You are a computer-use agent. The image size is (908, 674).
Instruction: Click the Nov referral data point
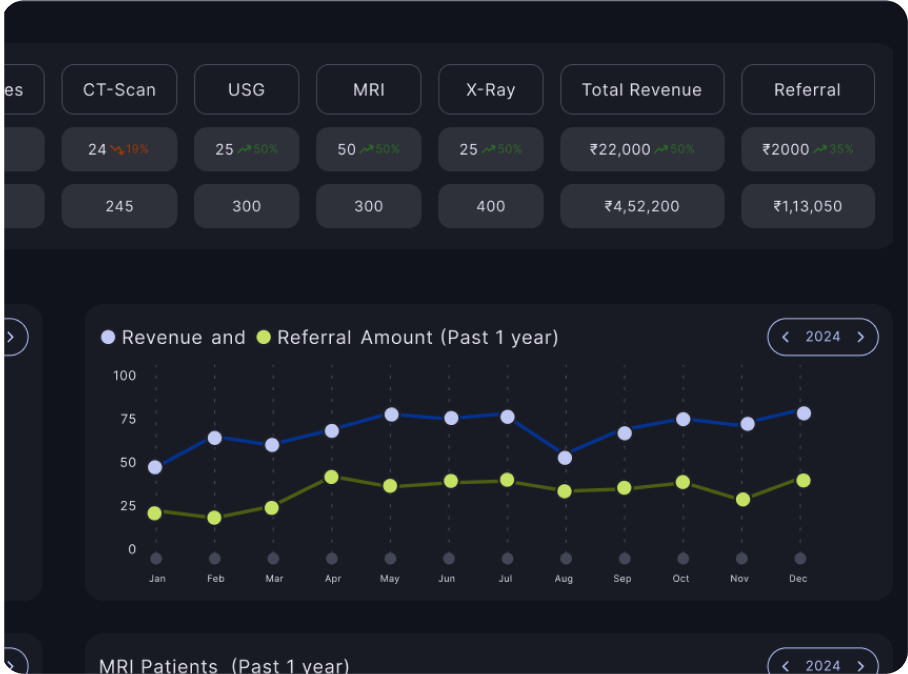click(743, 499)
